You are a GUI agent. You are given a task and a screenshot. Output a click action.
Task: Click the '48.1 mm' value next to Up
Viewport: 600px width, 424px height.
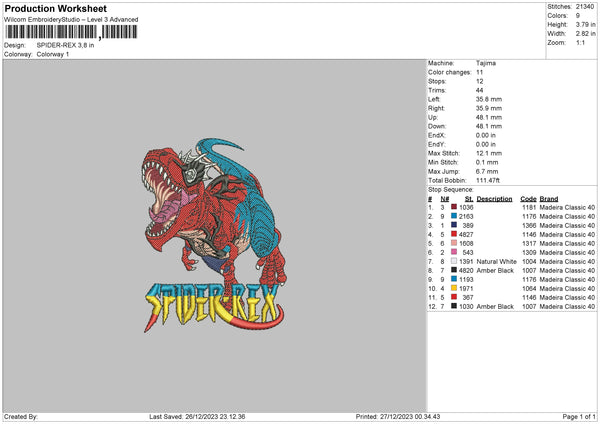(489, 117)
